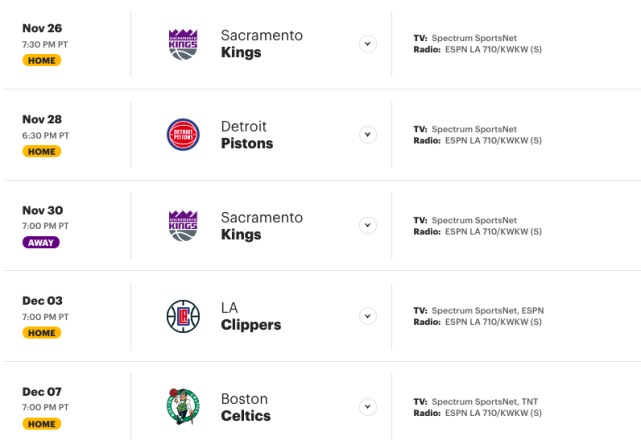Click the HOME badge under Nov 28

[x=42, y=152]
